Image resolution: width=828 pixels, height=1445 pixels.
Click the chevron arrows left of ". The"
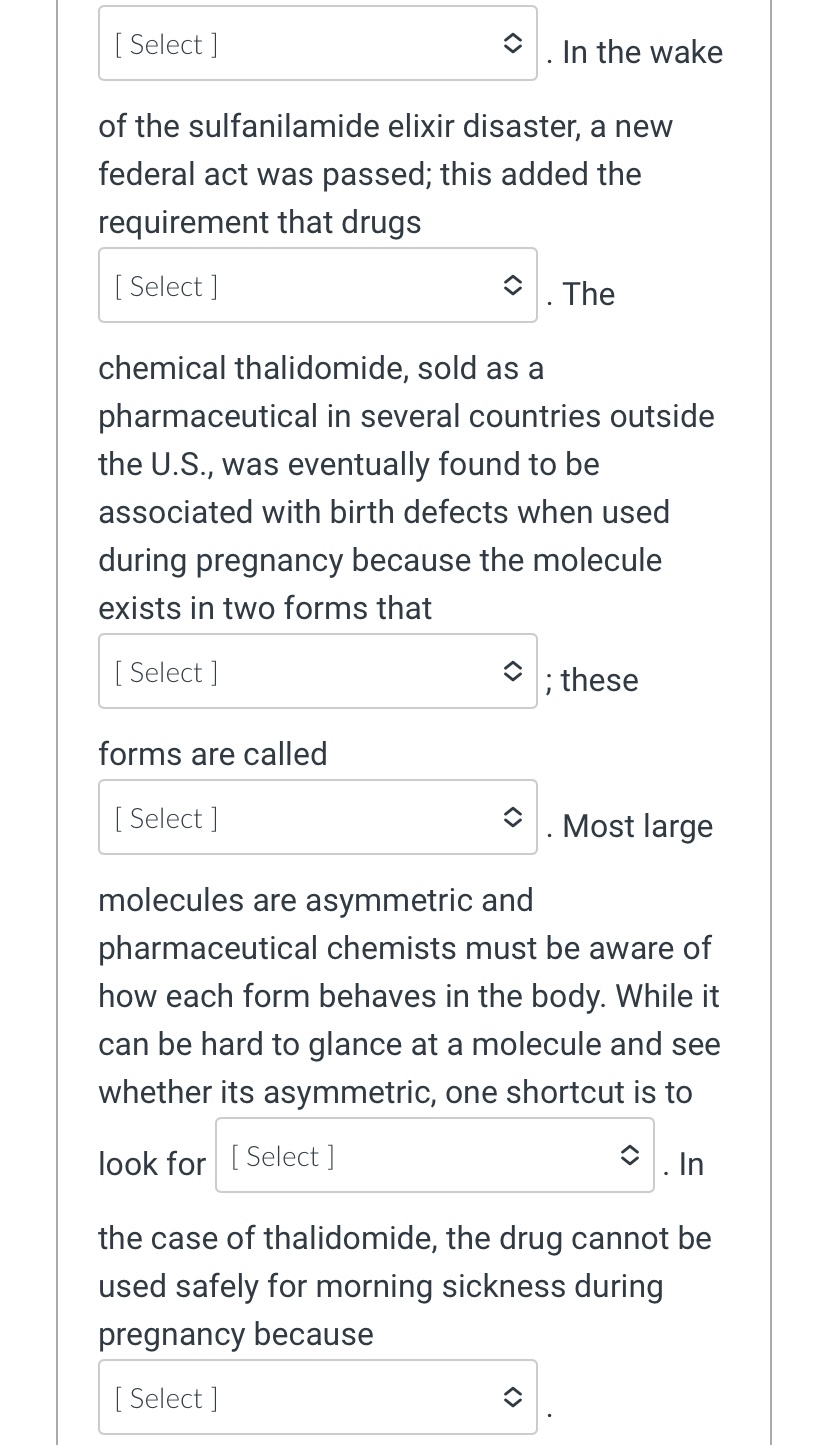coord(512,286)
